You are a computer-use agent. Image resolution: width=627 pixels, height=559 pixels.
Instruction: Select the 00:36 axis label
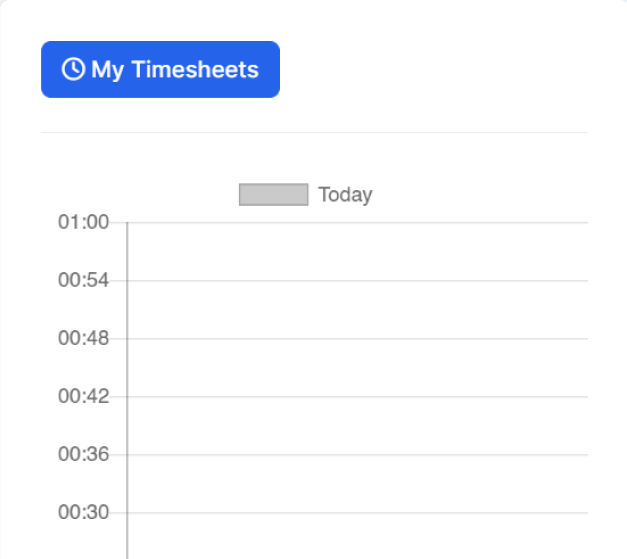(83, 454)
